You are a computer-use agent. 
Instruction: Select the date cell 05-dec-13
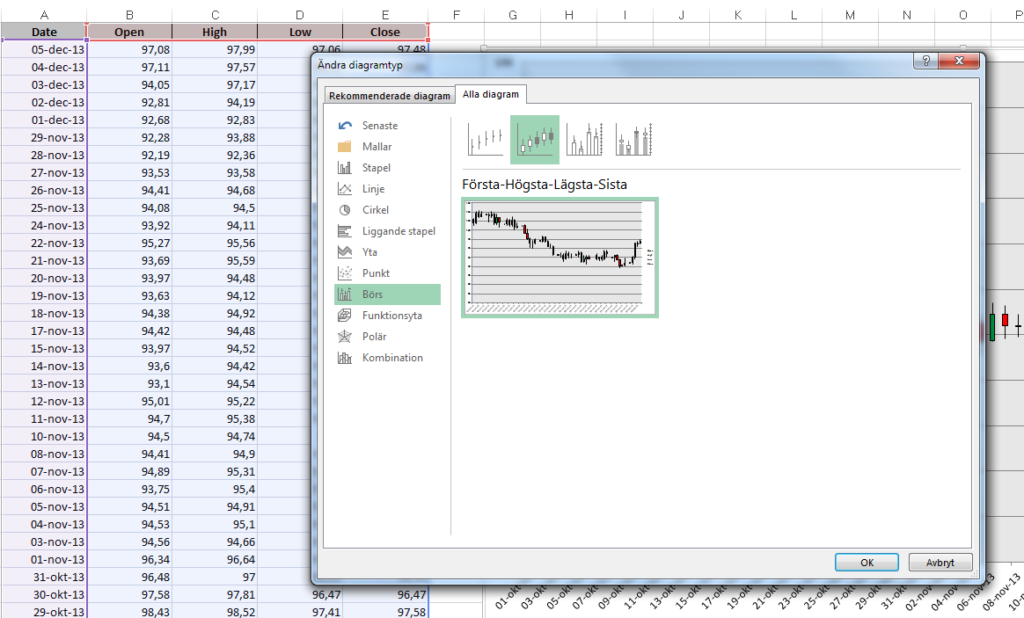pos(44,50)
